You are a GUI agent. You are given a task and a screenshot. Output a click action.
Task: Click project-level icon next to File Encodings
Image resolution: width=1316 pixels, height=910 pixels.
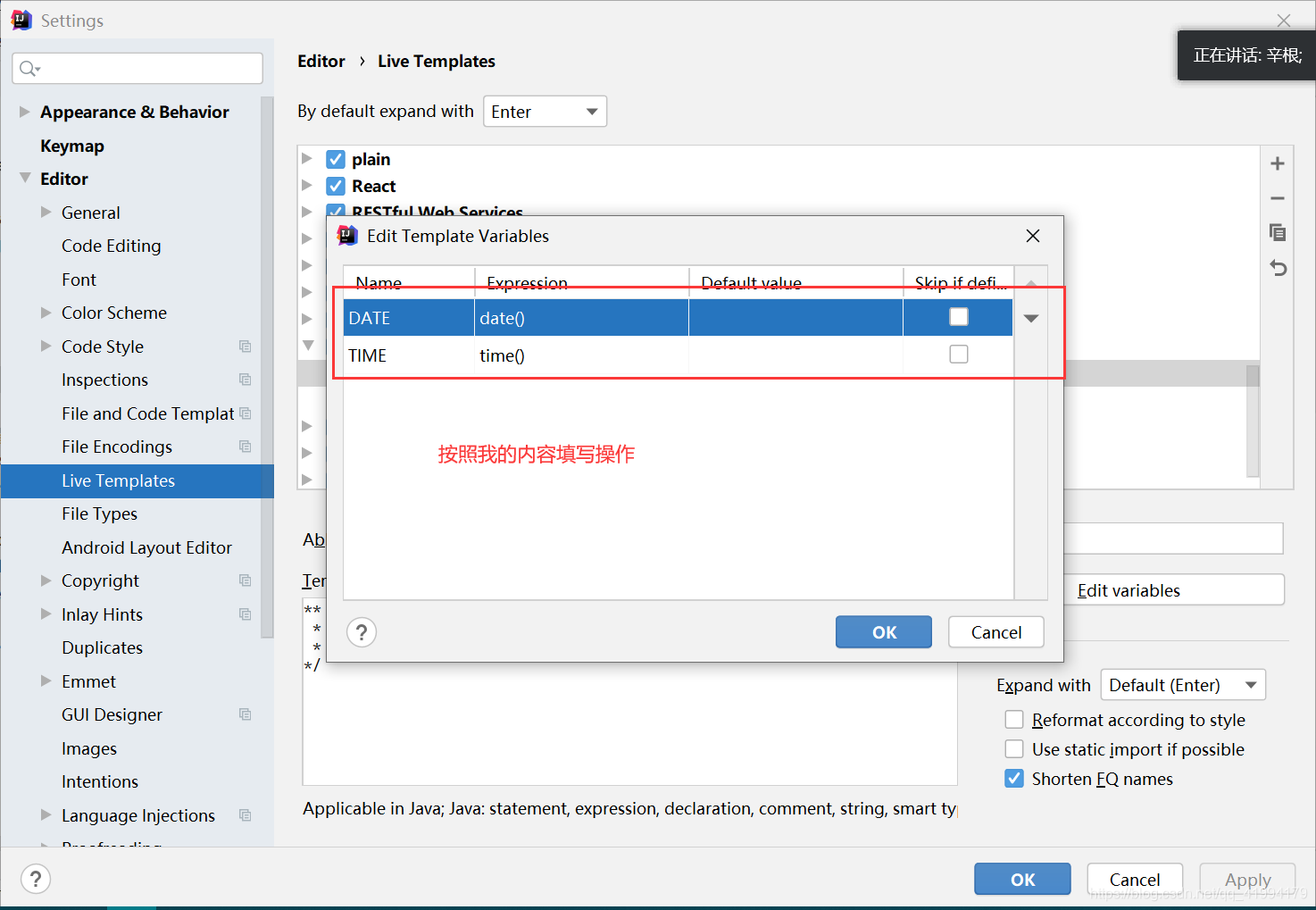(x=245, y=447)
